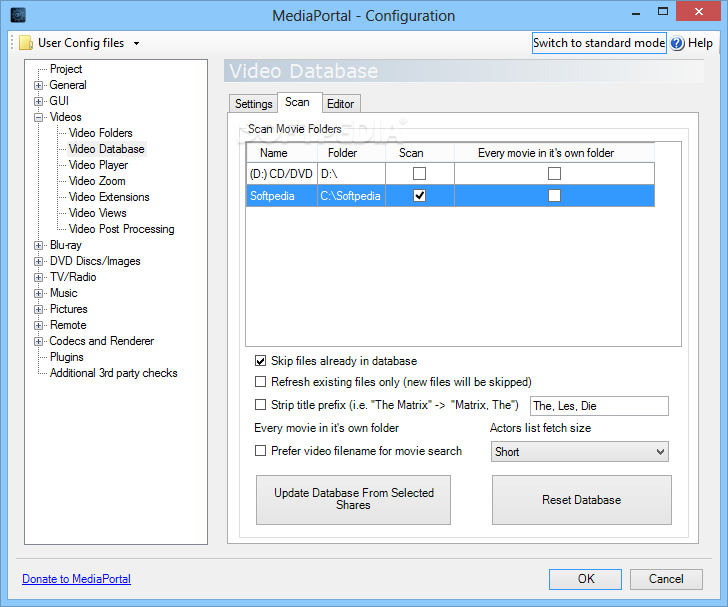Select Video Folders in the tree
Viewport: 728px width, 607px height.
tap(101, 133)
